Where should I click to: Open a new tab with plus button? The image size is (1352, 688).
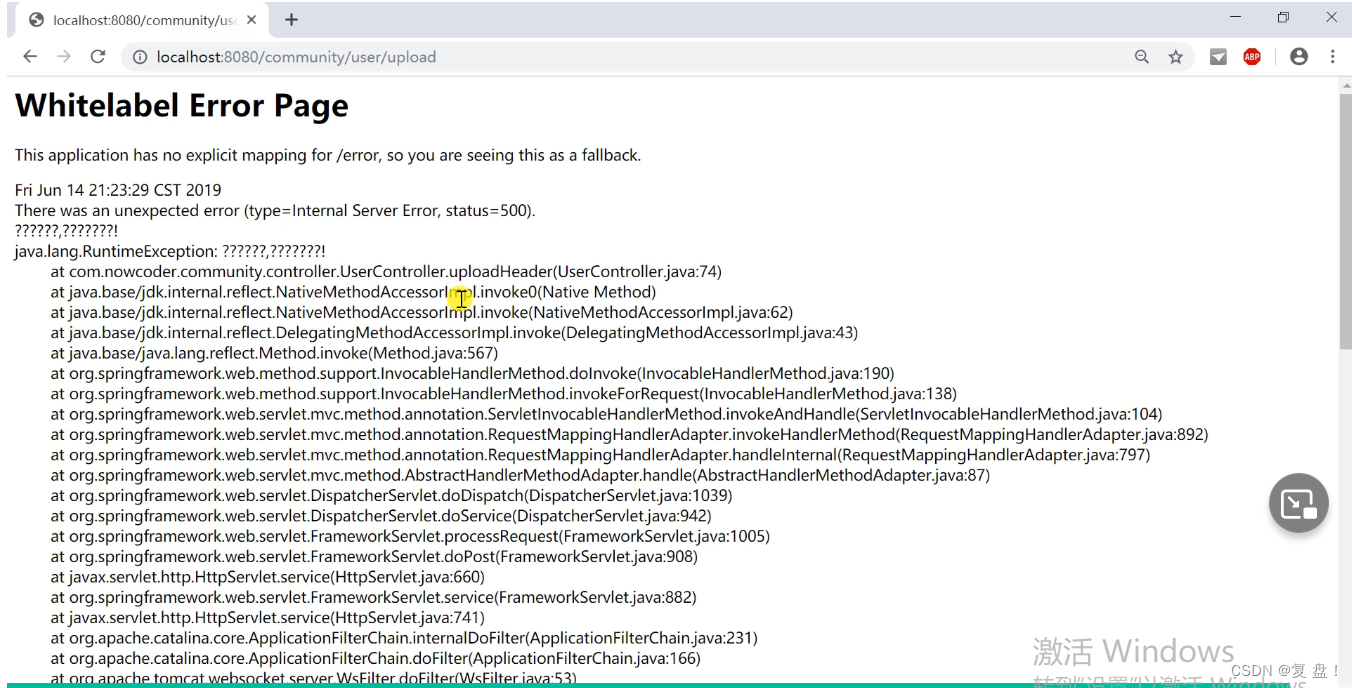click(x=291, y=20)
